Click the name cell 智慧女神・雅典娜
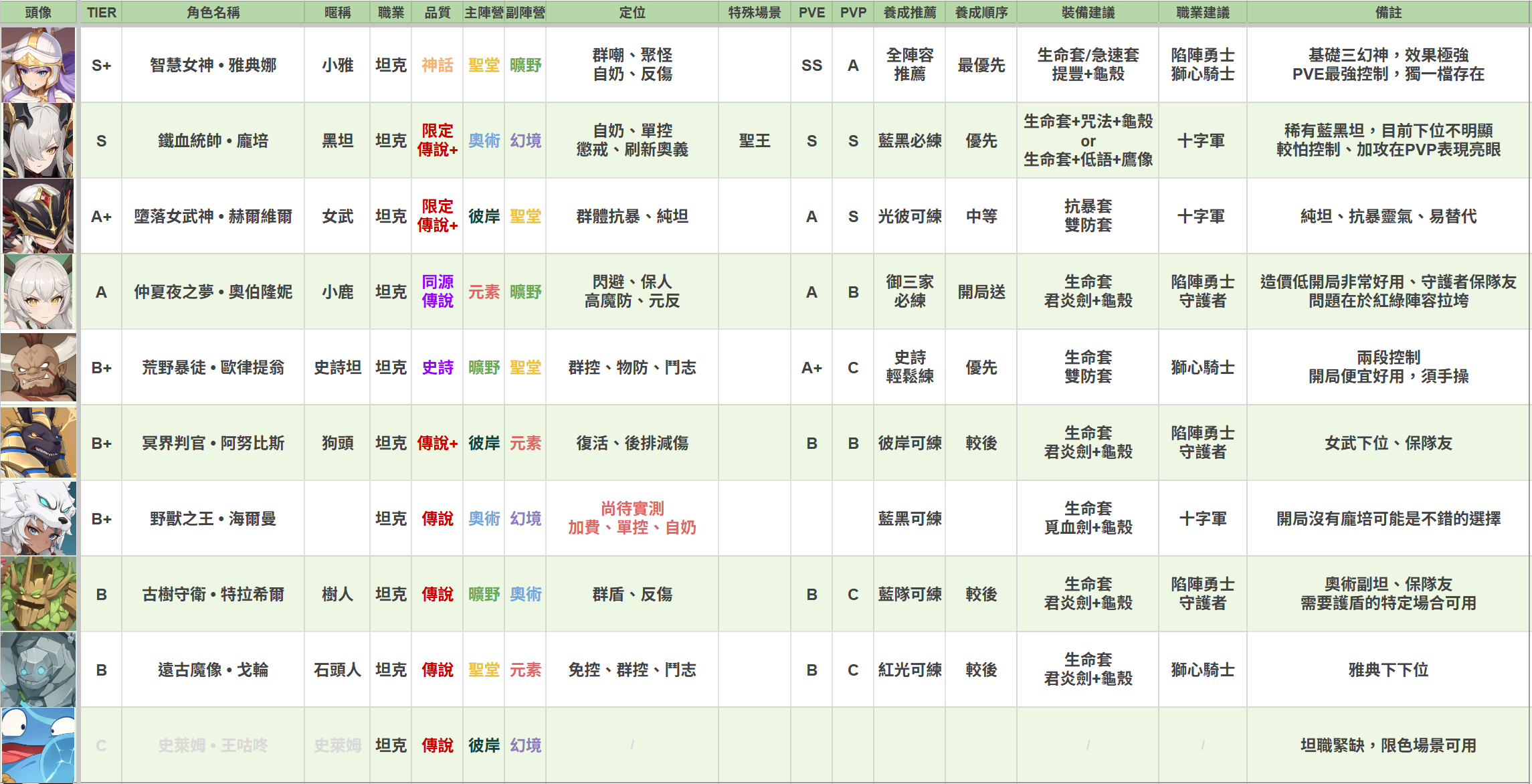1532x784 pixels. click(x=213, y=65)
